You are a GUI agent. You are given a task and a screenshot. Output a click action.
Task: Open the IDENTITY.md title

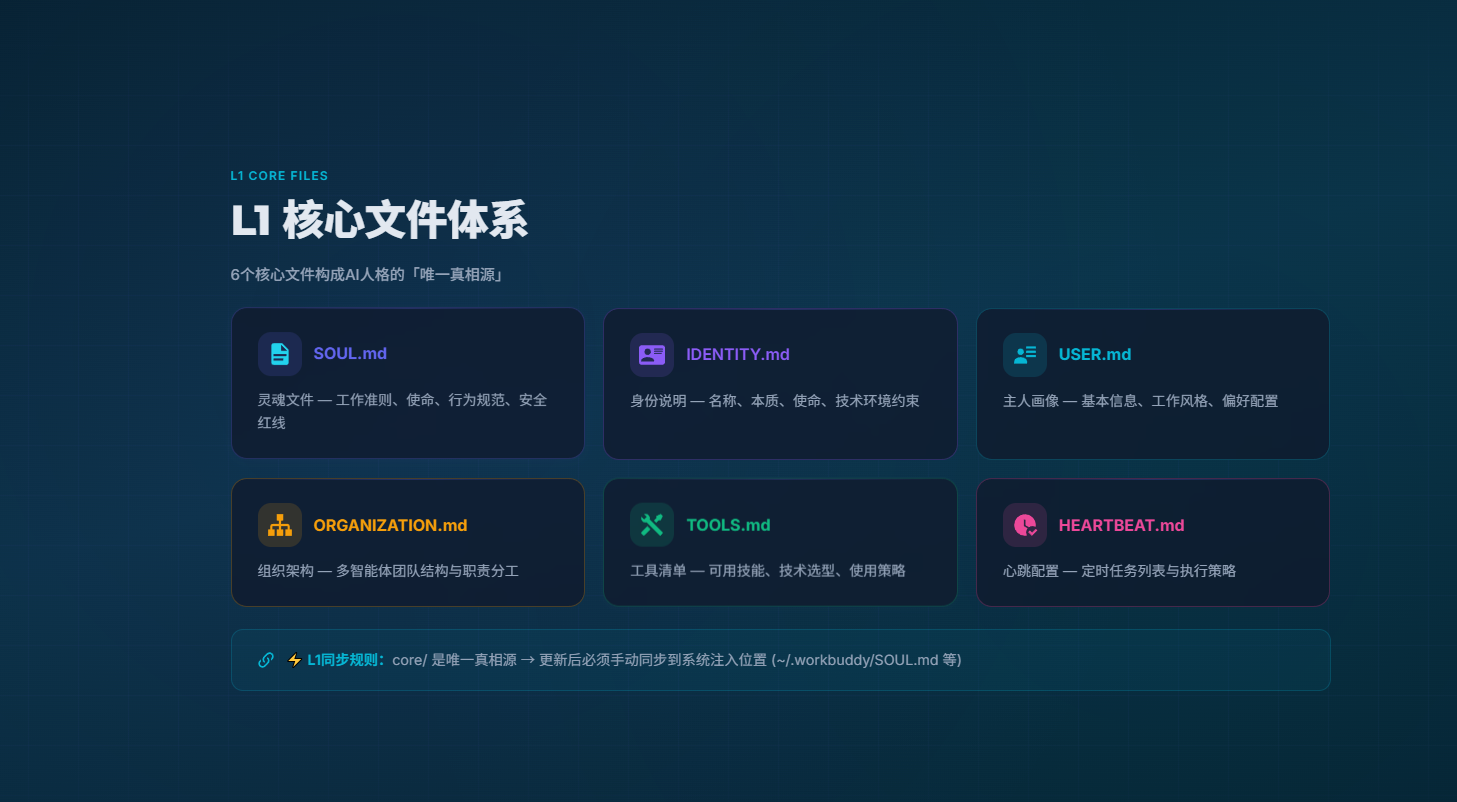coord(738,354)
